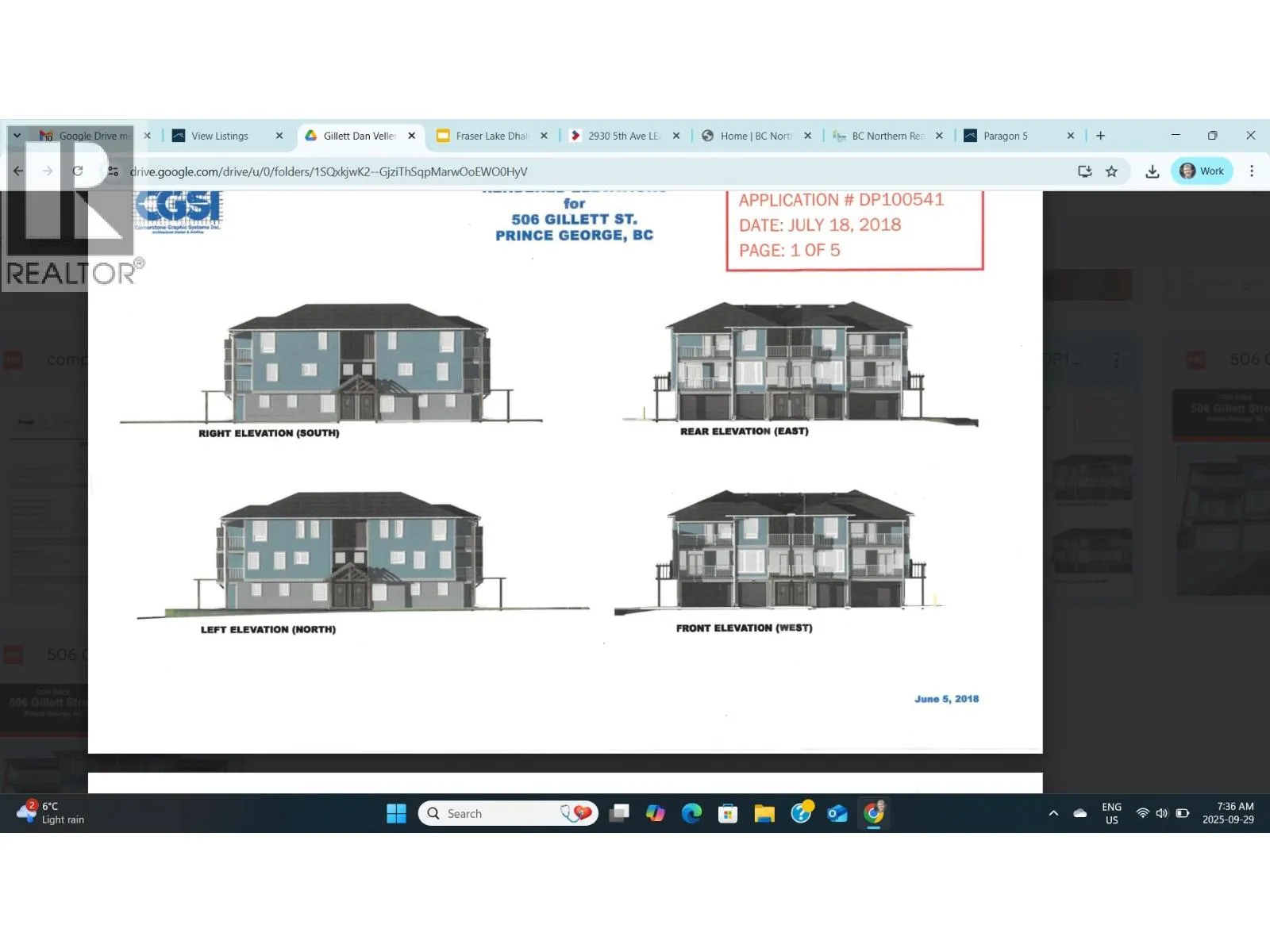Open Outlook from the taskbar

tap(837, 813)
